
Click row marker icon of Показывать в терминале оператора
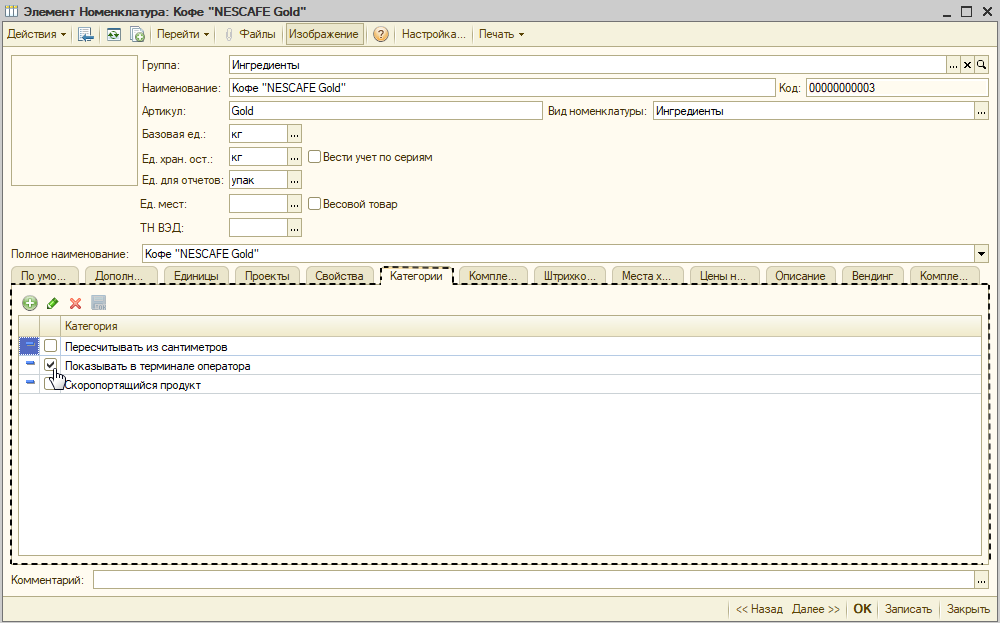coord(29,364)
